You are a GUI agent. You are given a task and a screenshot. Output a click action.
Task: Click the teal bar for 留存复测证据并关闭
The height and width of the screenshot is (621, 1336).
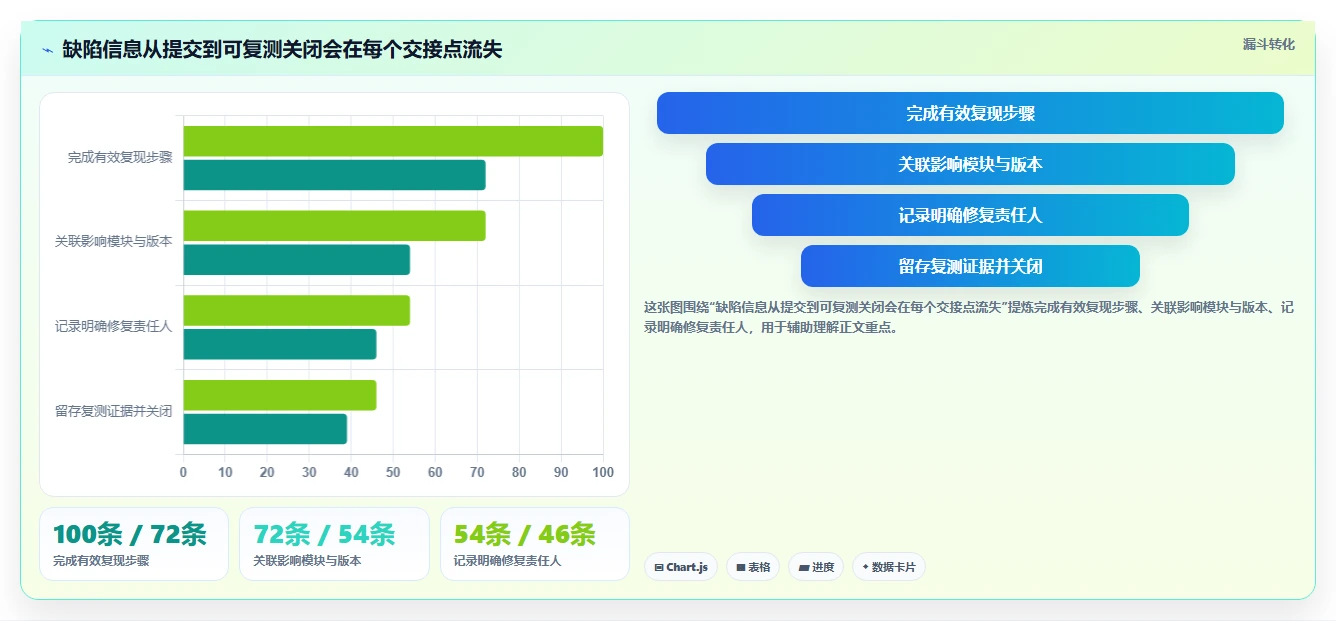(265, 429)
